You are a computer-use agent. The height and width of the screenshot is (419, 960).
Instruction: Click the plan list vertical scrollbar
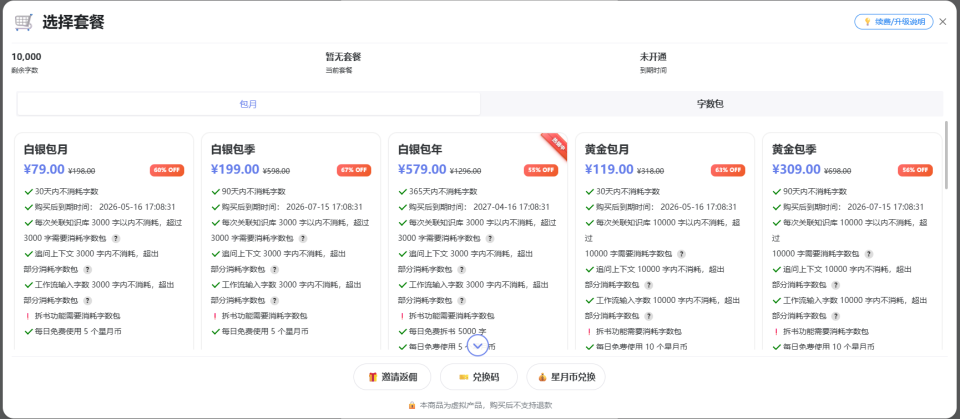(947, 155)
